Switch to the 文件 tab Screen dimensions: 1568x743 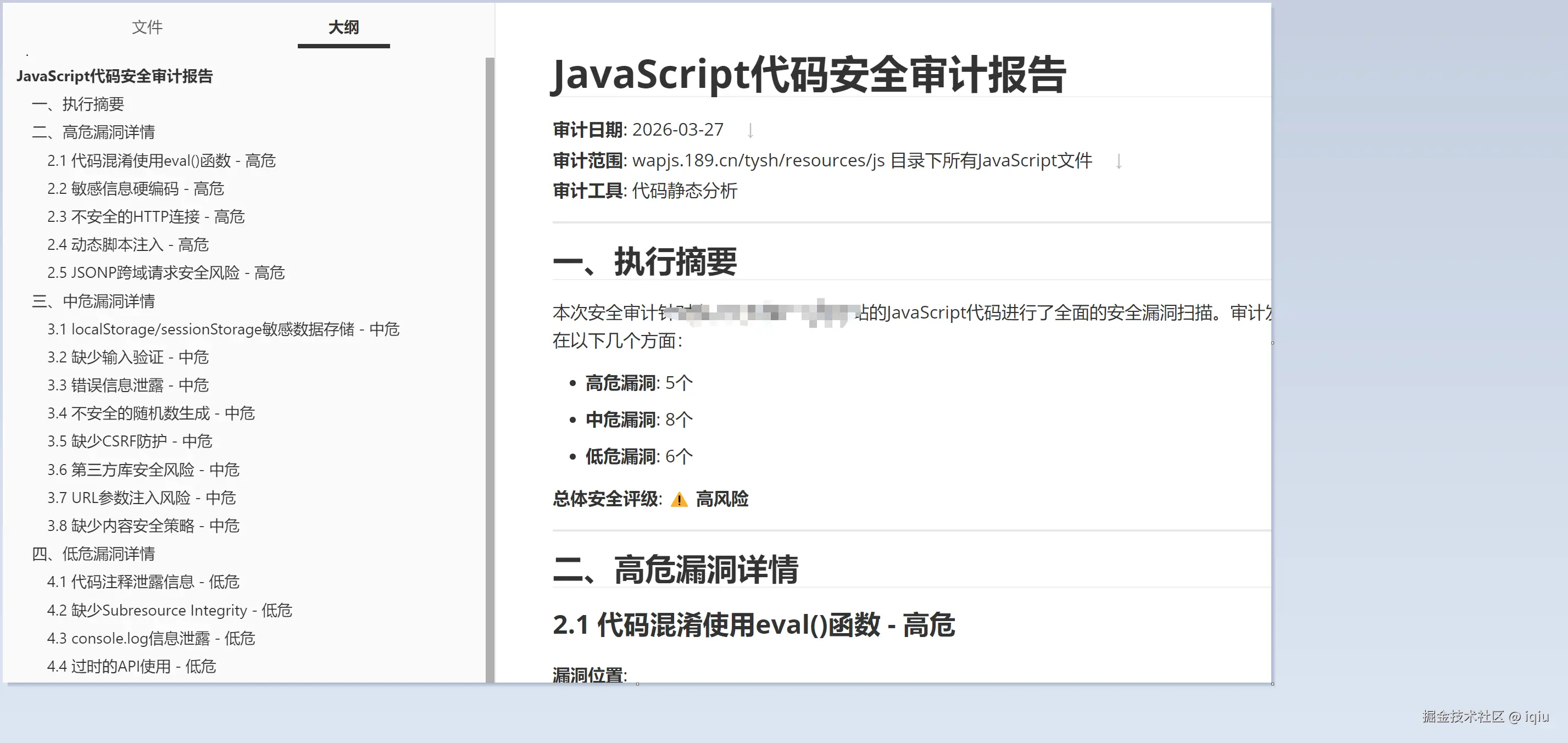tap(147, 27)
